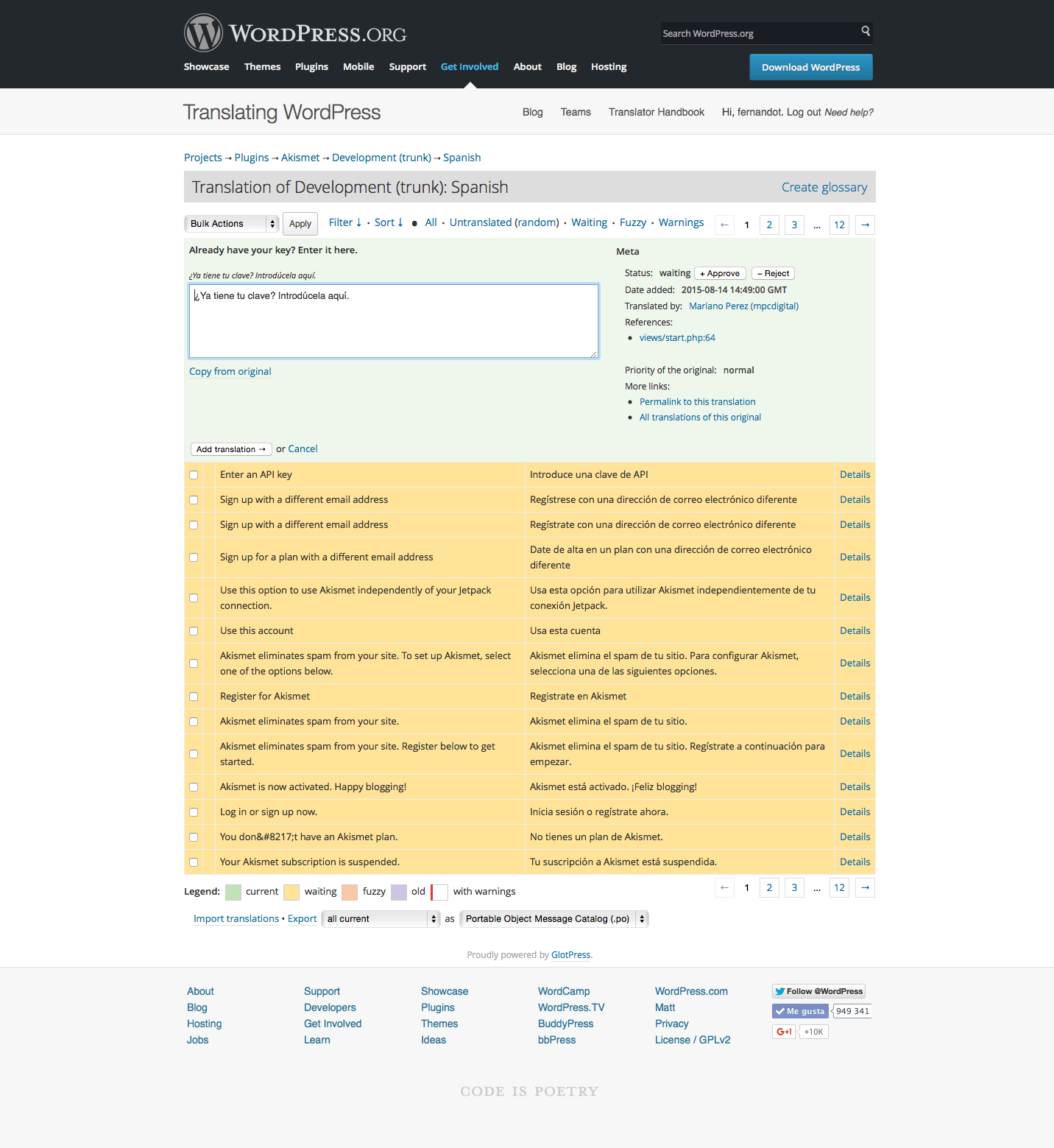
Task: Open Details for 'Use this account' row
Action: click(x=855, y=631)
